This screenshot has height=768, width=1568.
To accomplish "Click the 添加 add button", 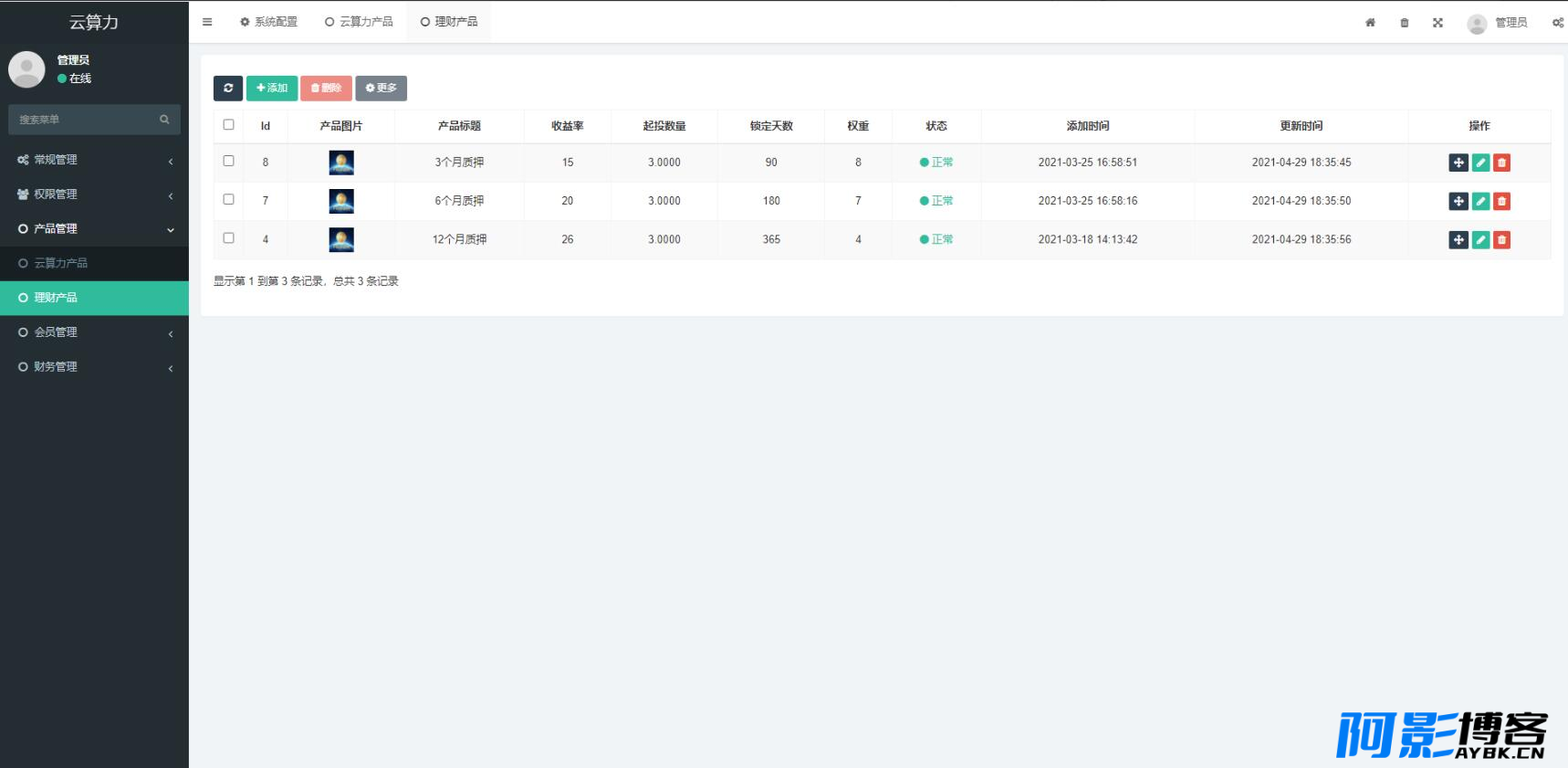I will (272, 88).
